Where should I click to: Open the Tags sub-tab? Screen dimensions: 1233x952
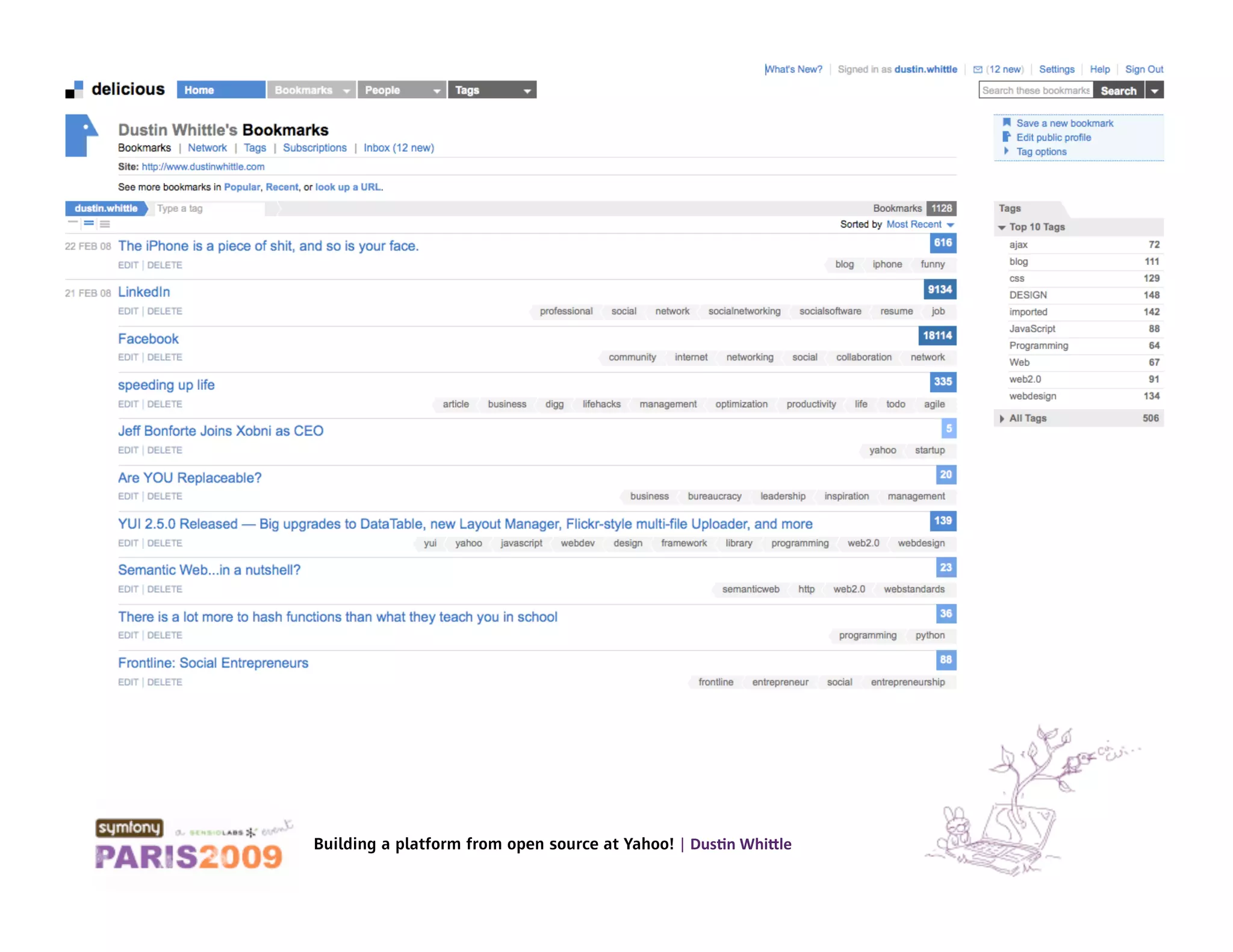click(x=255, y=148)
